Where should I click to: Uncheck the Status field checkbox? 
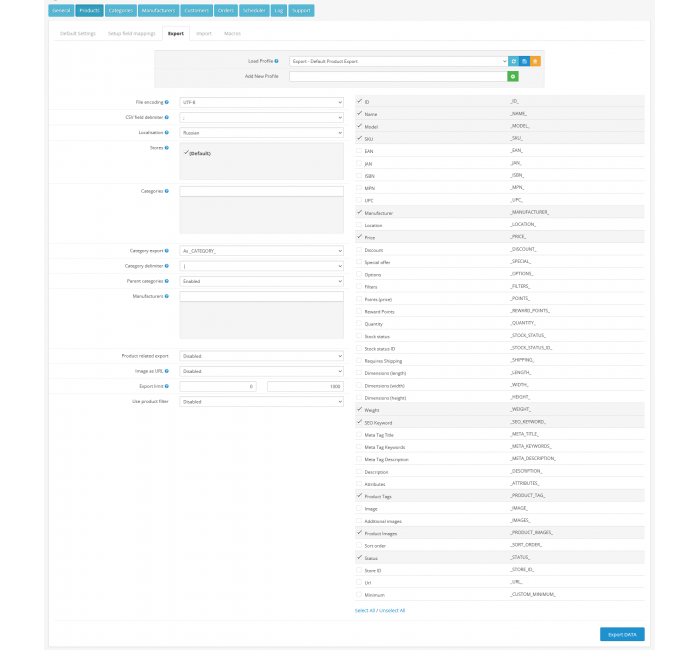pyautogui.click(x=359, y=557)
